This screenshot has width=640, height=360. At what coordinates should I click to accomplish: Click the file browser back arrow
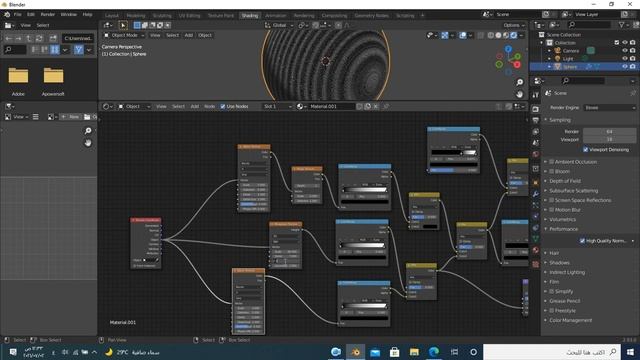point(9,38)
